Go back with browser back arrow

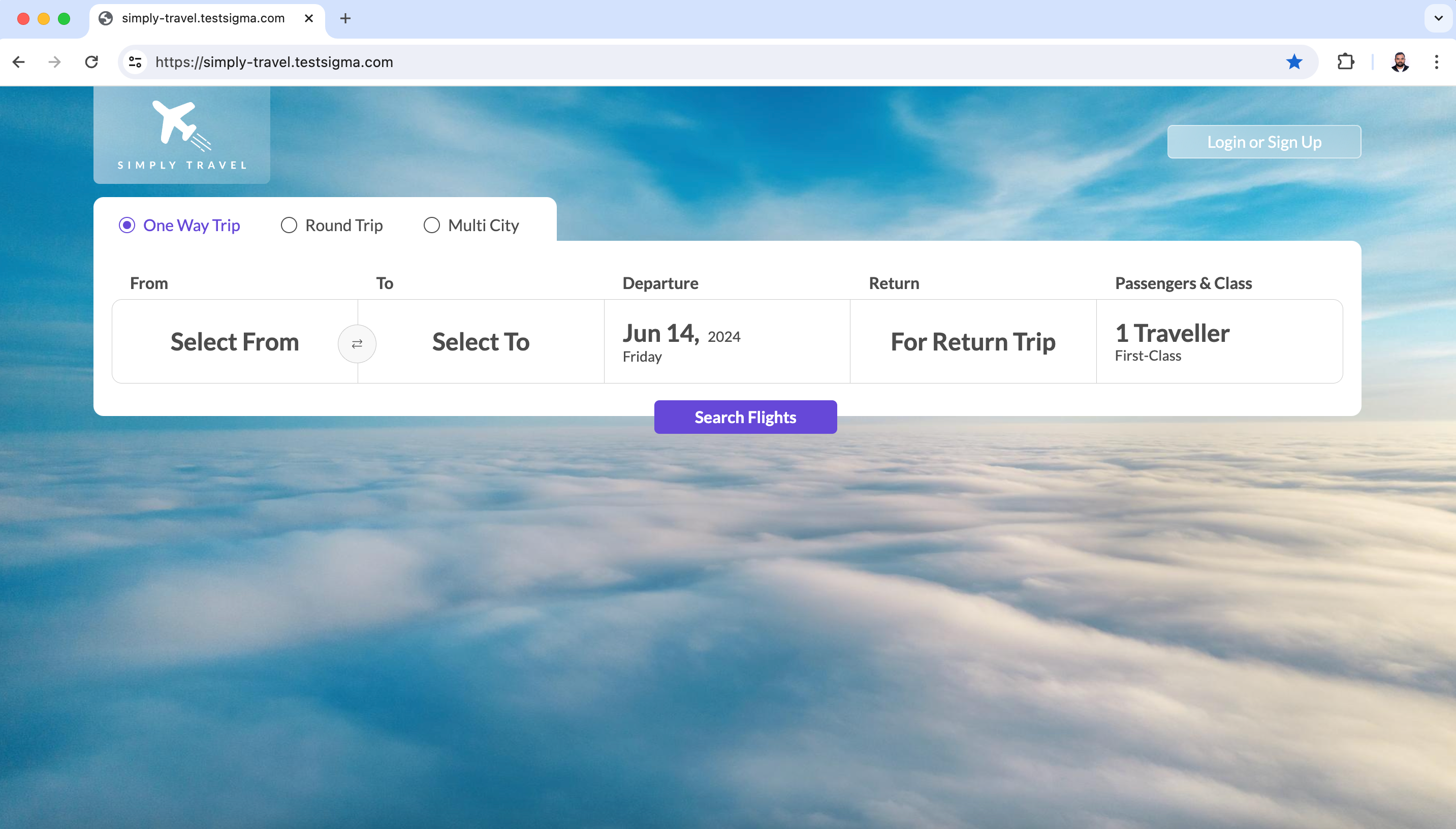[x=19, y=62]
